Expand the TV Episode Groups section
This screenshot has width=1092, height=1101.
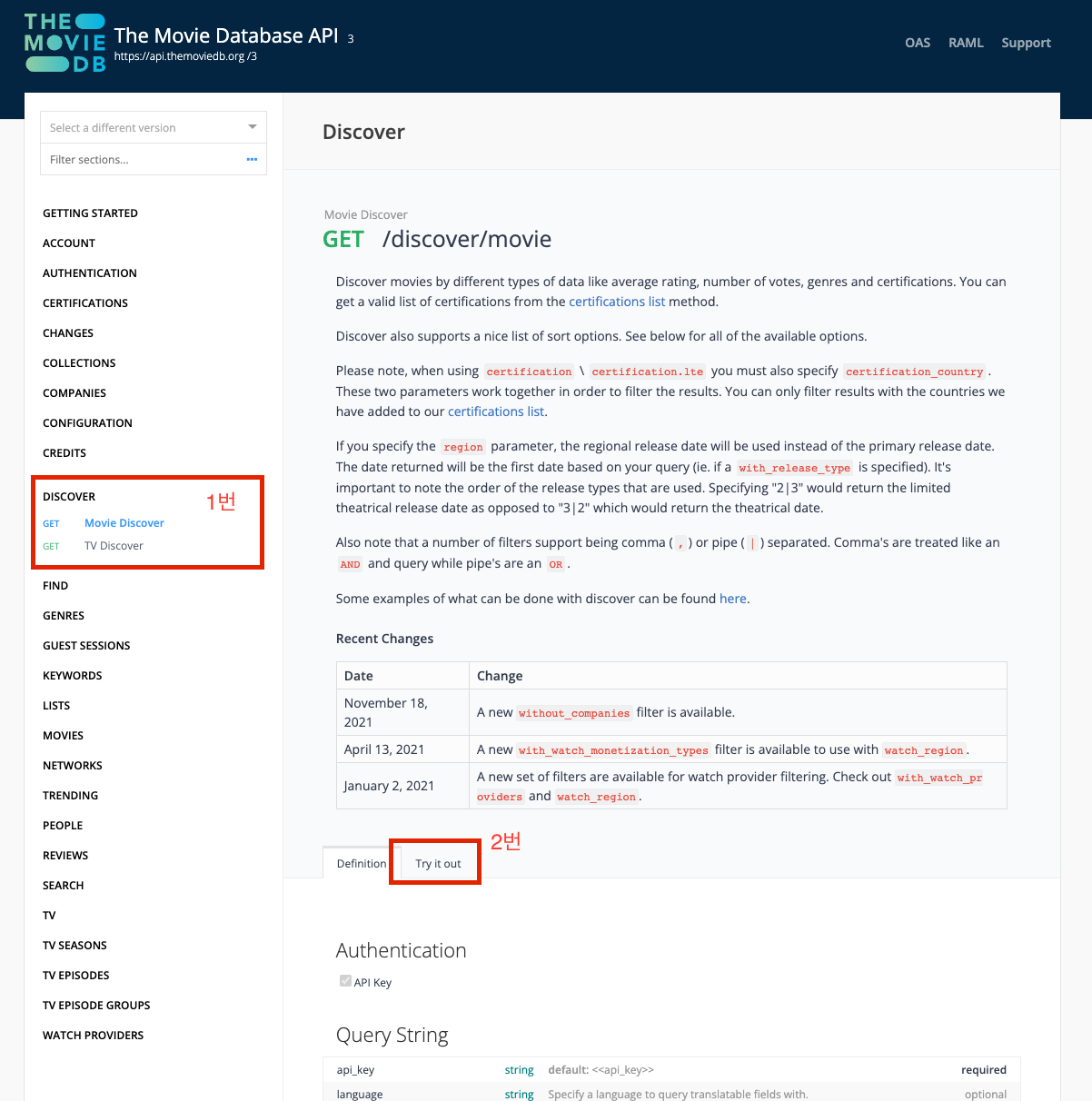point(96,1006)
